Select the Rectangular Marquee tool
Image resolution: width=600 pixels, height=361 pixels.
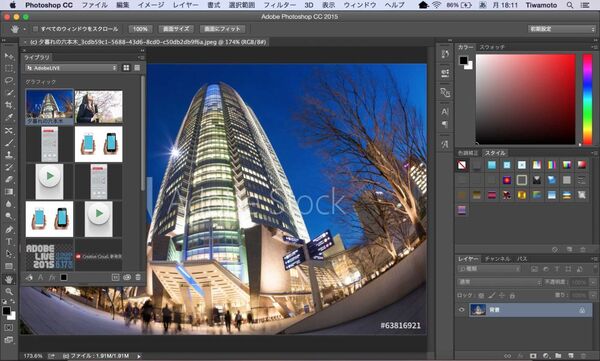[x=8, y=69]
